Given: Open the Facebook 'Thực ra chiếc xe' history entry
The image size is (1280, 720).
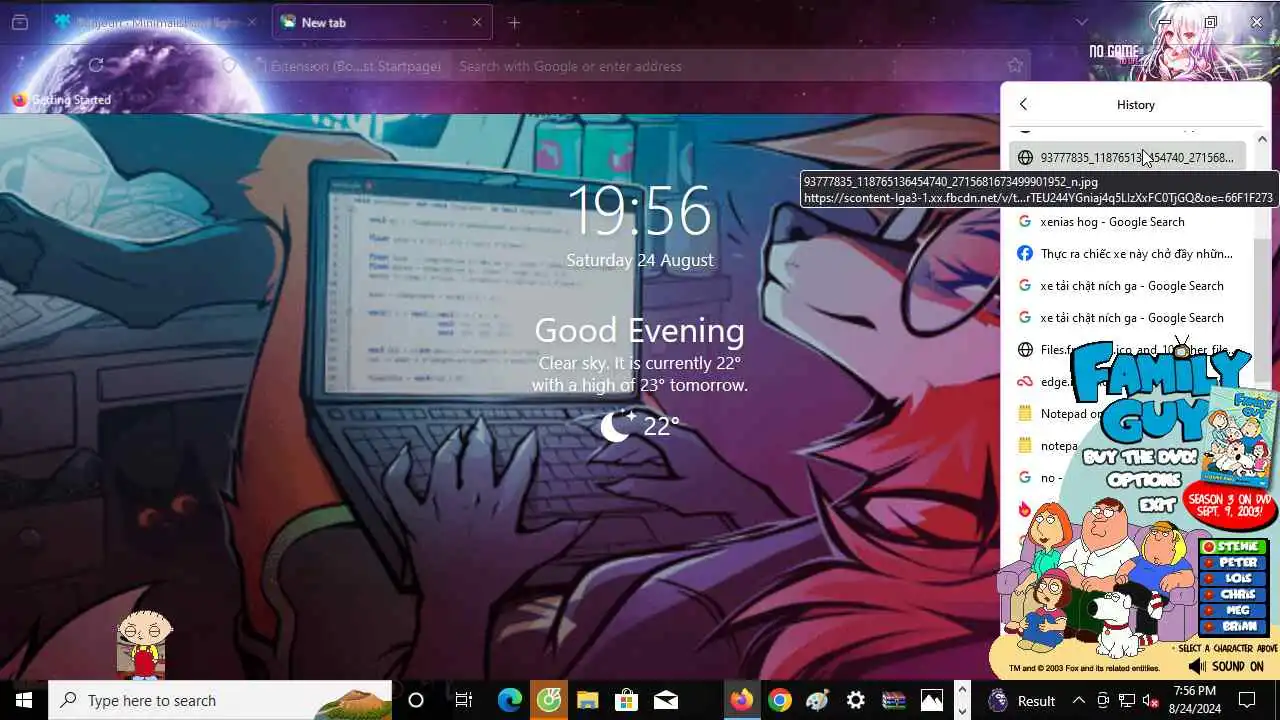Looking at the screenshot, I should [x=1128, y=254].
